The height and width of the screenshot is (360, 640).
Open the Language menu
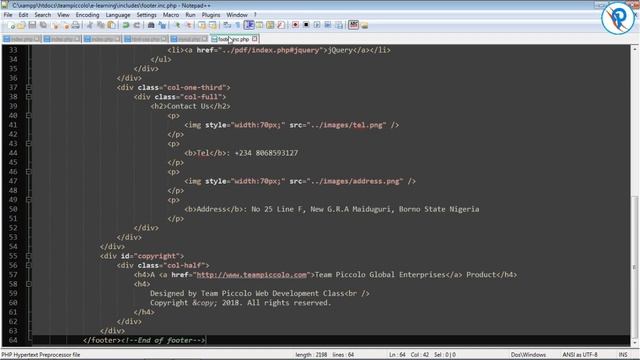tap(118, 15)
